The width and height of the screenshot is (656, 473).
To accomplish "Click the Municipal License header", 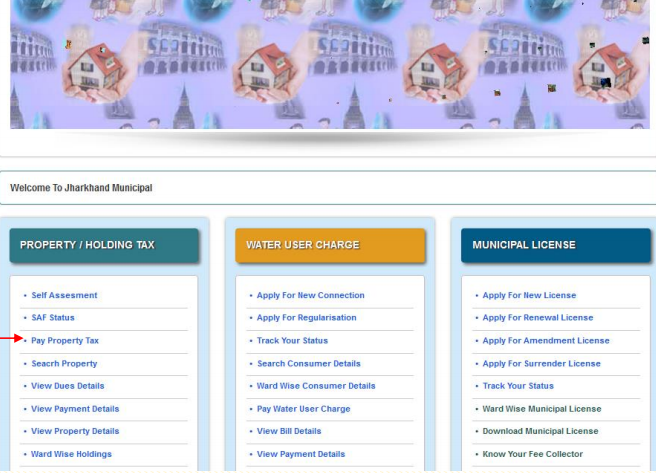I will 555,245.
